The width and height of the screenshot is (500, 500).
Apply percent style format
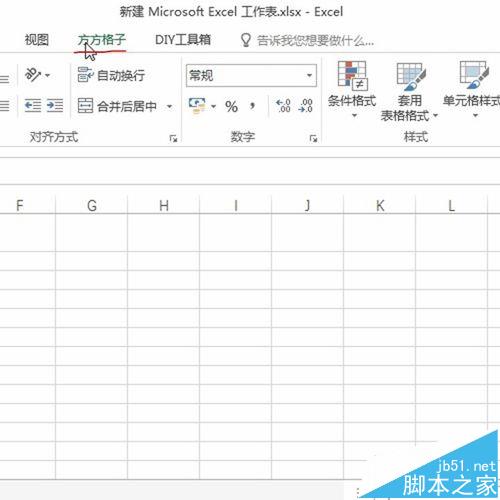pyautogui.click(x=231, y=107)
